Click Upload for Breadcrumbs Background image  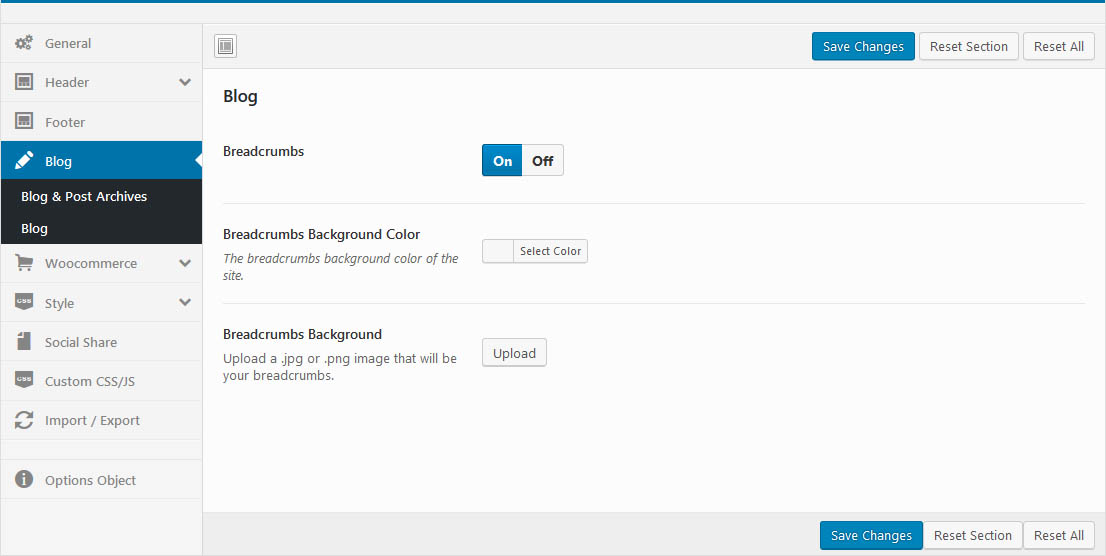point(514,353)
